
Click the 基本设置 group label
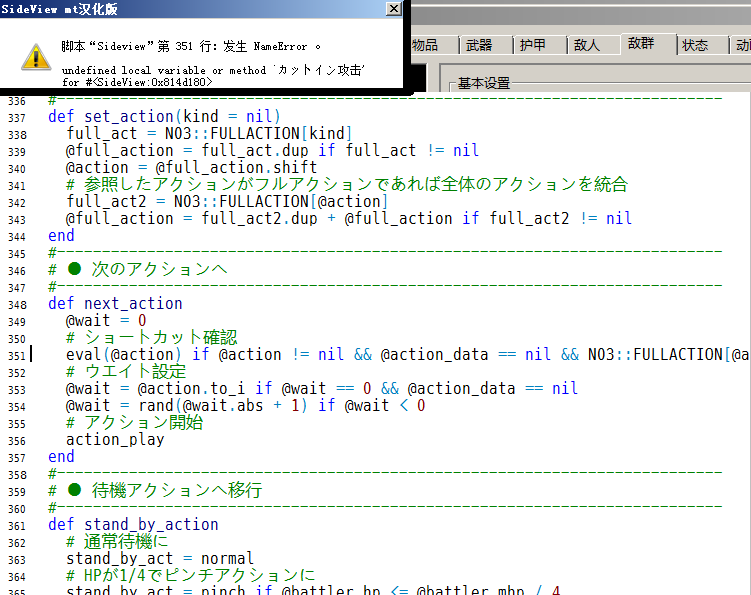tap(484, 83)
